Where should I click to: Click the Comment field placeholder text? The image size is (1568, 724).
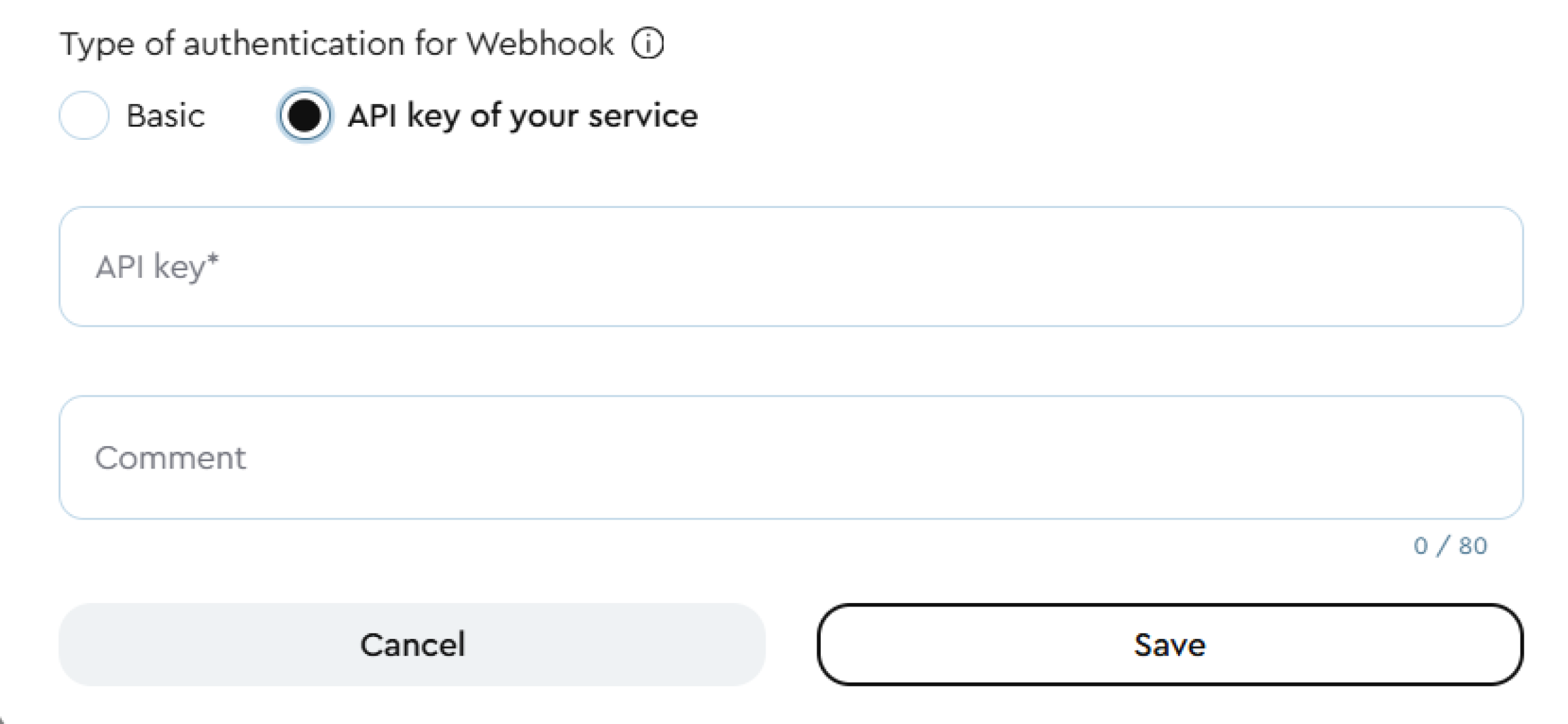pyautogui.click(x=171, y=458)
